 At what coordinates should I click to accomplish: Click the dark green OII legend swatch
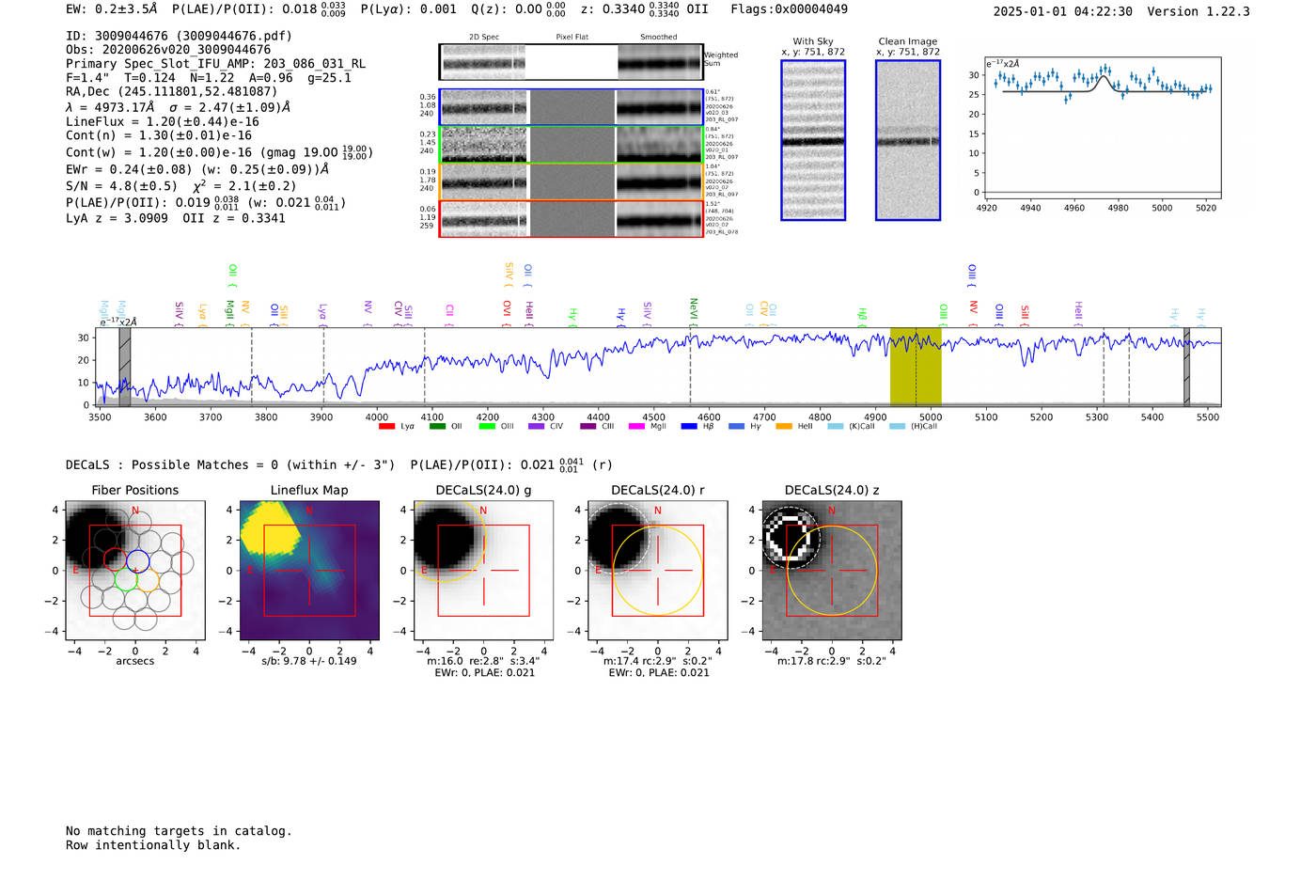point(437,427)
